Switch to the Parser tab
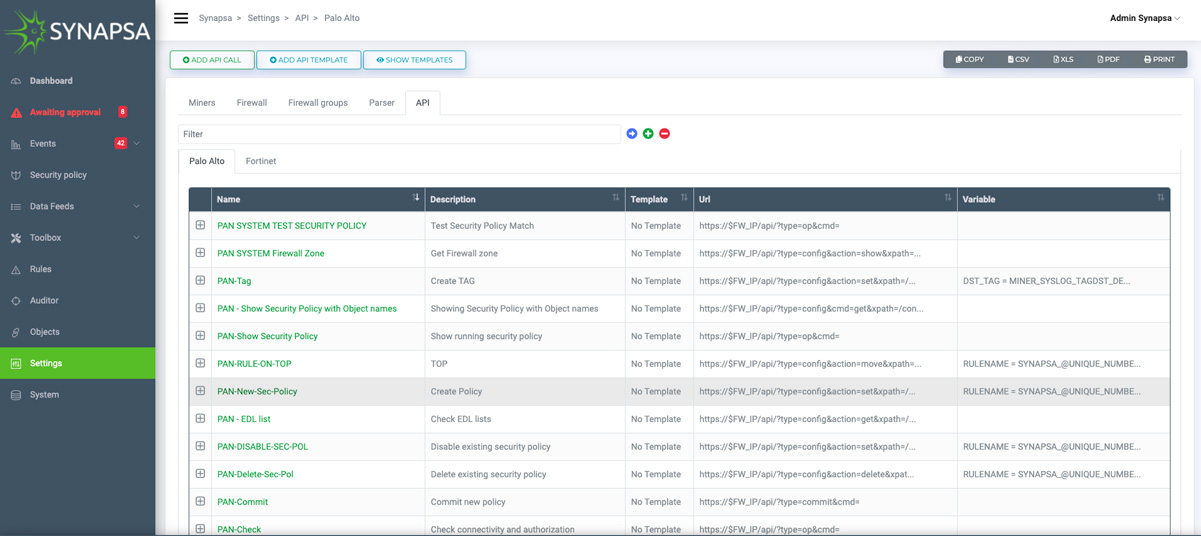 tap(382, 103)
